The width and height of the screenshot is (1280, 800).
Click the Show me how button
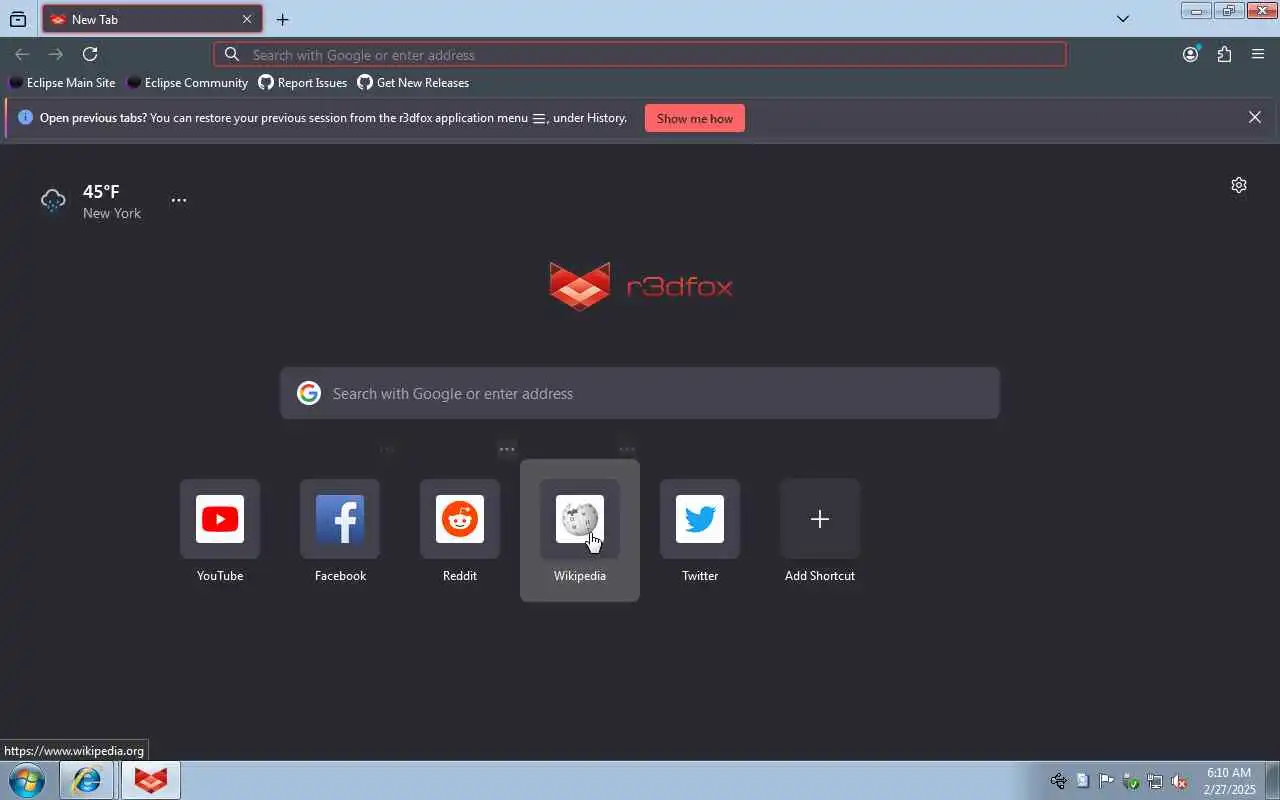tap(695, 118)
